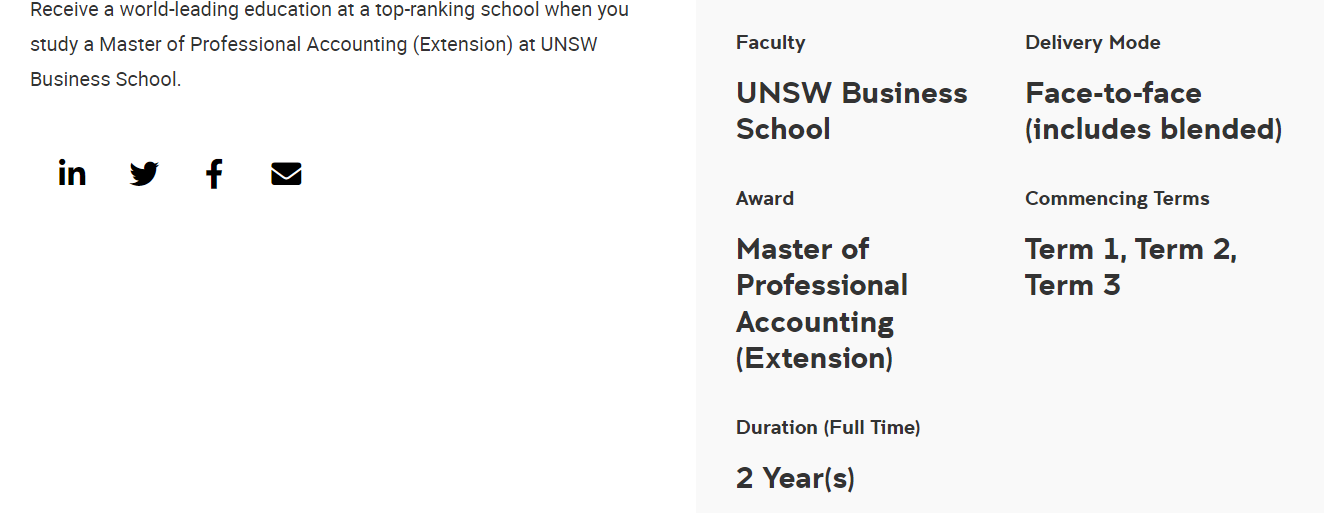This screenshot has width=1326, height=513.
Task: Click "Term 3" under Commencing Terms
Action: click(x=1073, y=285)
